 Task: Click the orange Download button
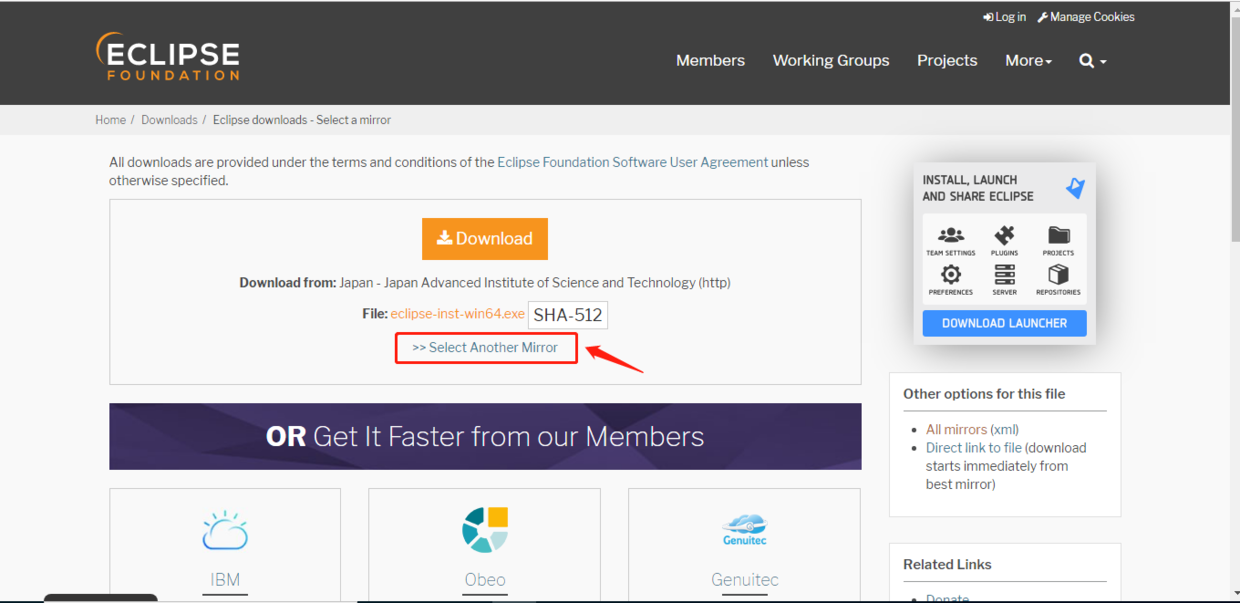tap(485, 239)
